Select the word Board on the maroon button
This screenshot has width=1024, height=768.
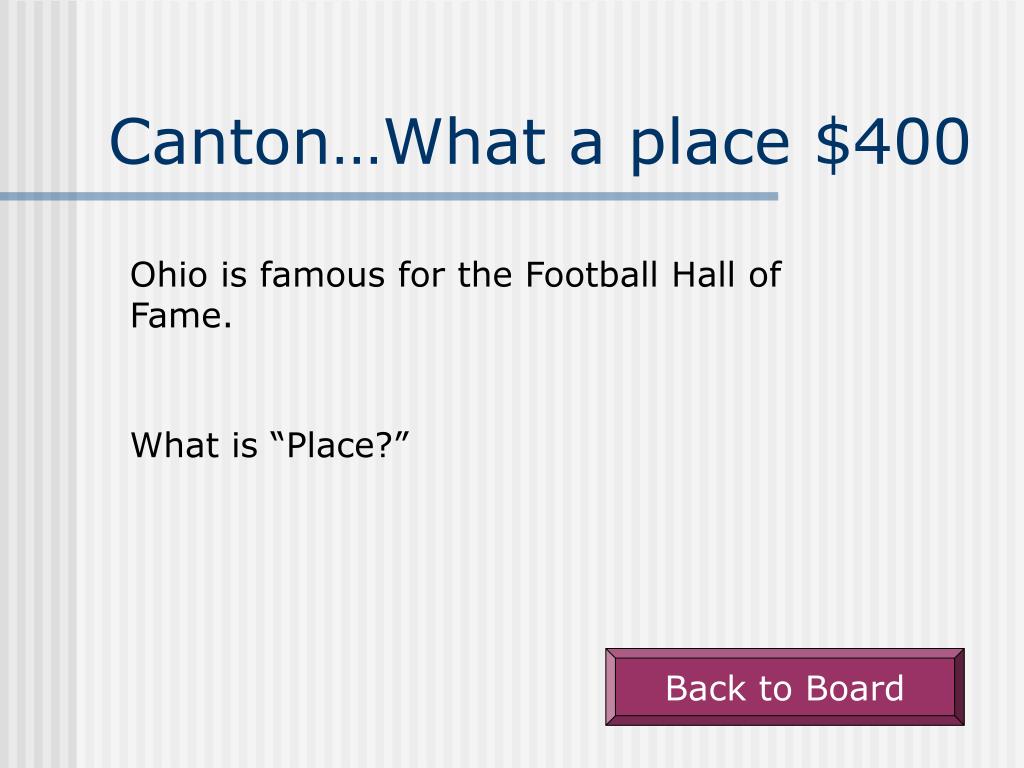855,688
